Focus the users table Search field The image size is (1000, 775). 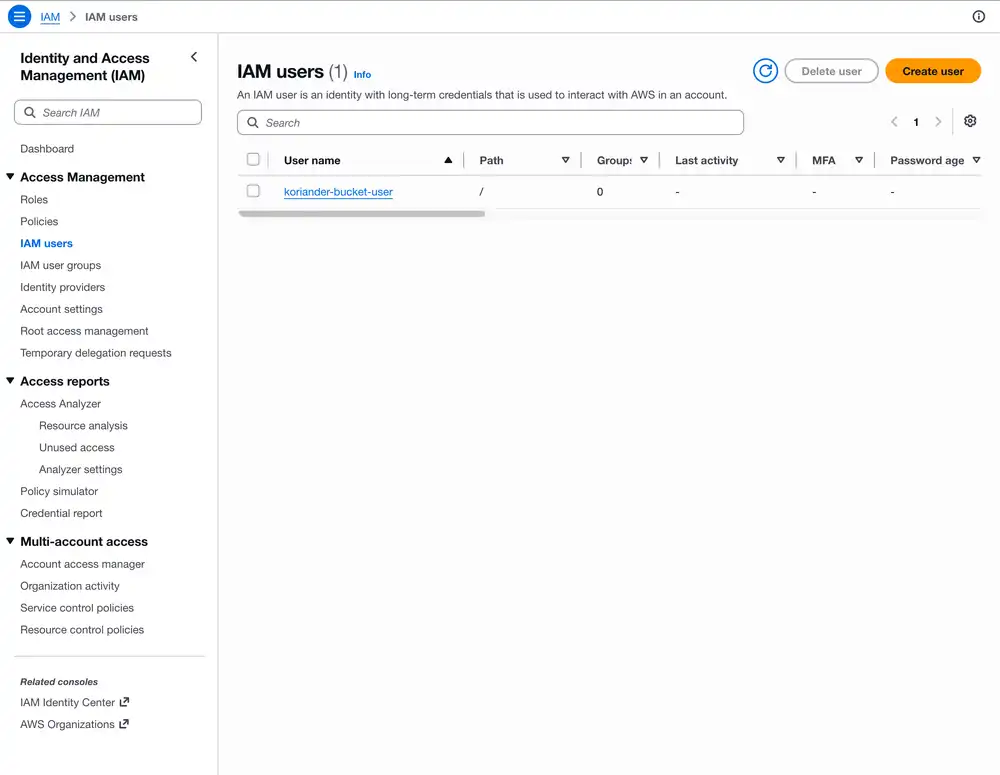[490, 122]
